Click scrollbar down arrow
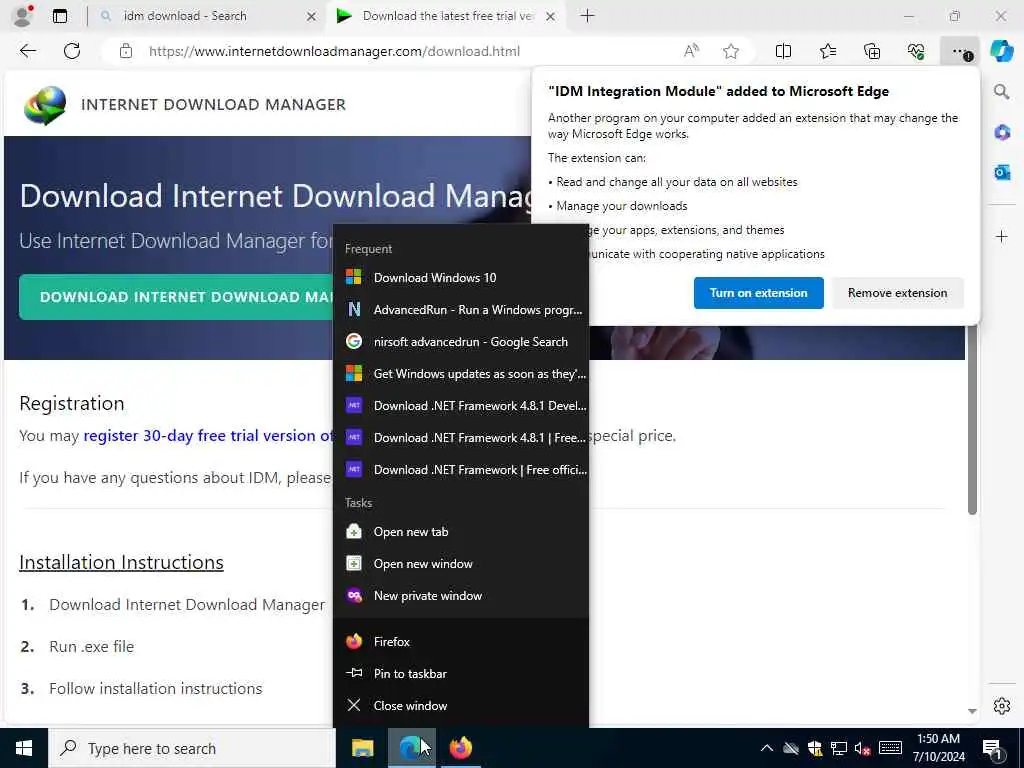 [972, 711]
